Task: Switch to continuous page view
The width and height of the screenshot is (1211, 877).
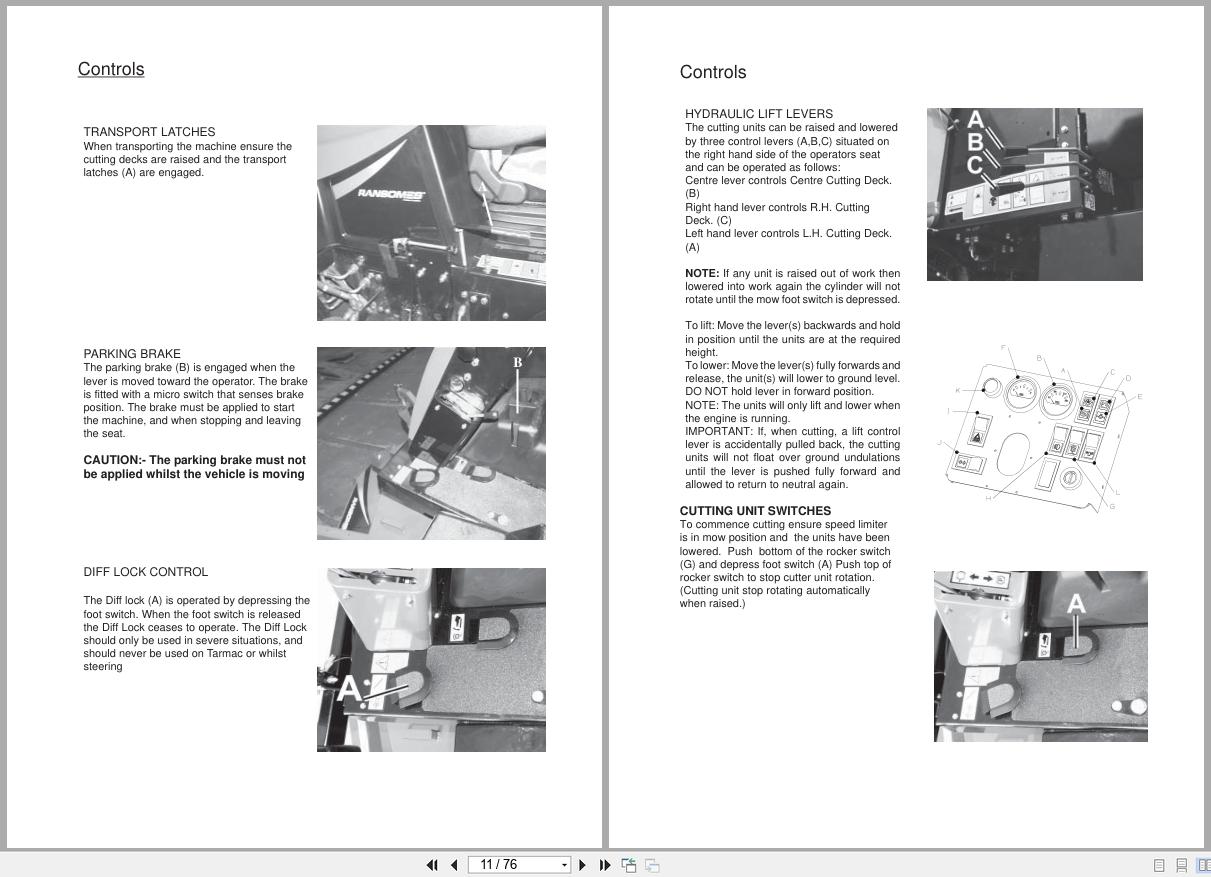Action: click(1181, 865)
